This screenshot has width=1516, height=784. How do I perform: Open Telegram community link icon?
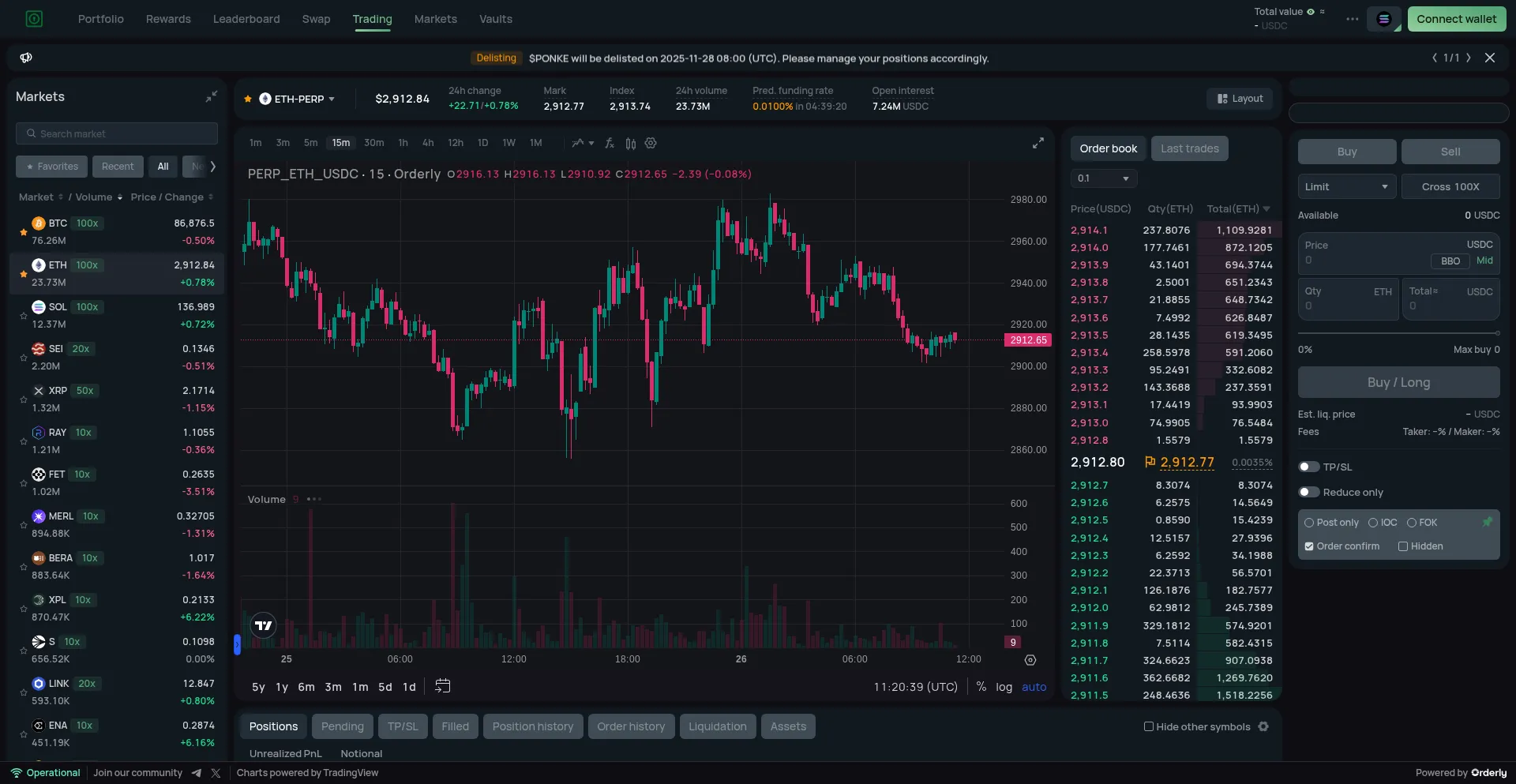(x=196, y=773)
